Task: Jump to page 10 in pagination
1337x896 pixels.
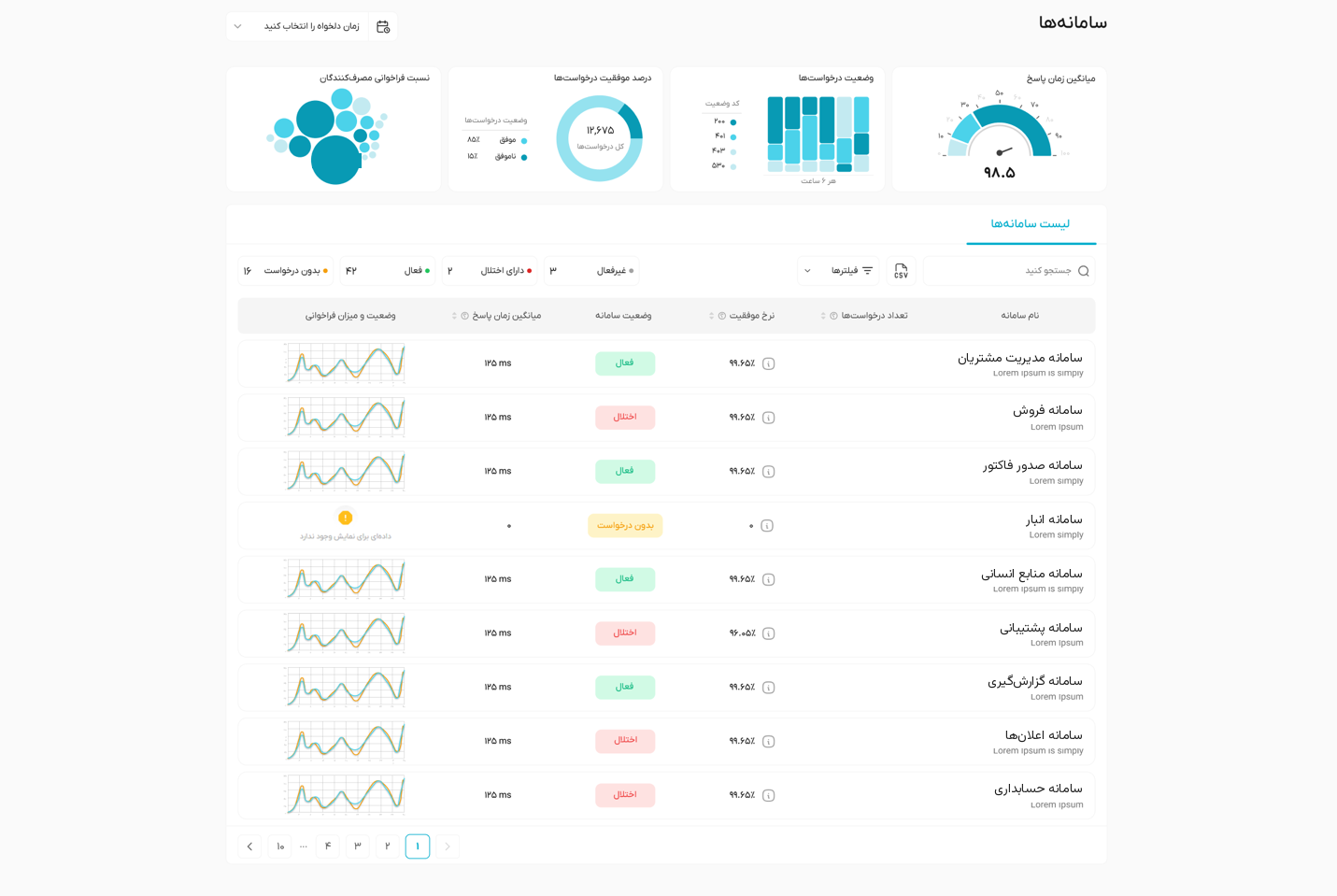Action: [279, 846]
